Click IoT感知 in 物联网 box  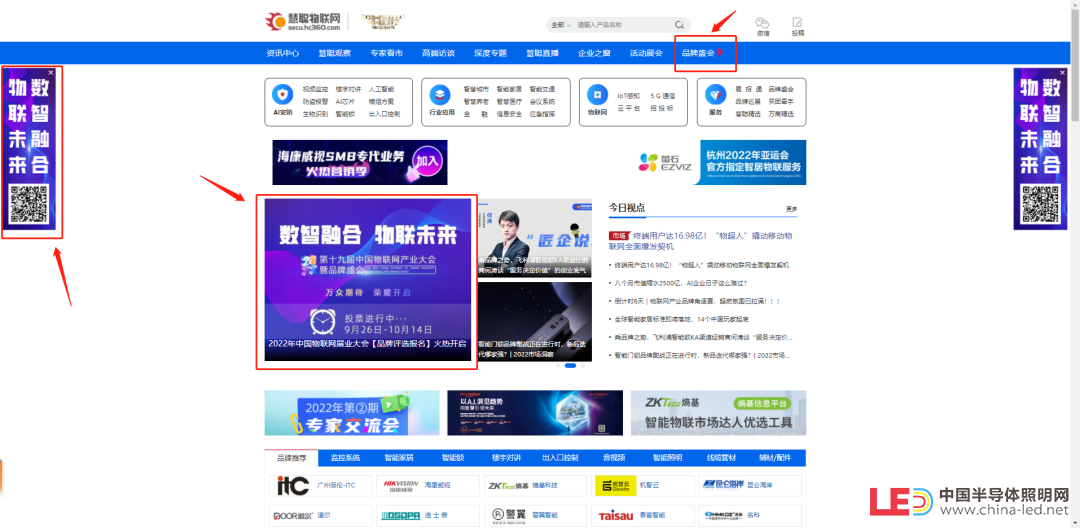[x=628, y=96]
